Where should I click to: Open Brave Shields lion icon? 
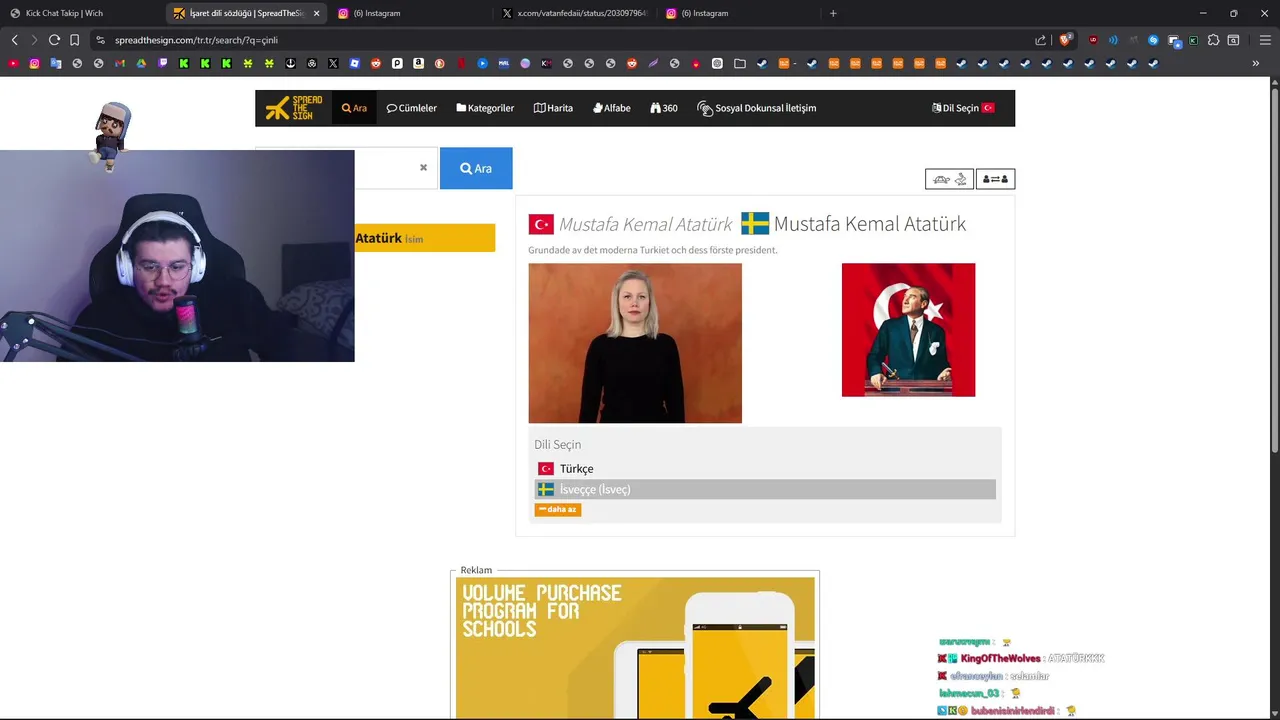click(1065, 40)
